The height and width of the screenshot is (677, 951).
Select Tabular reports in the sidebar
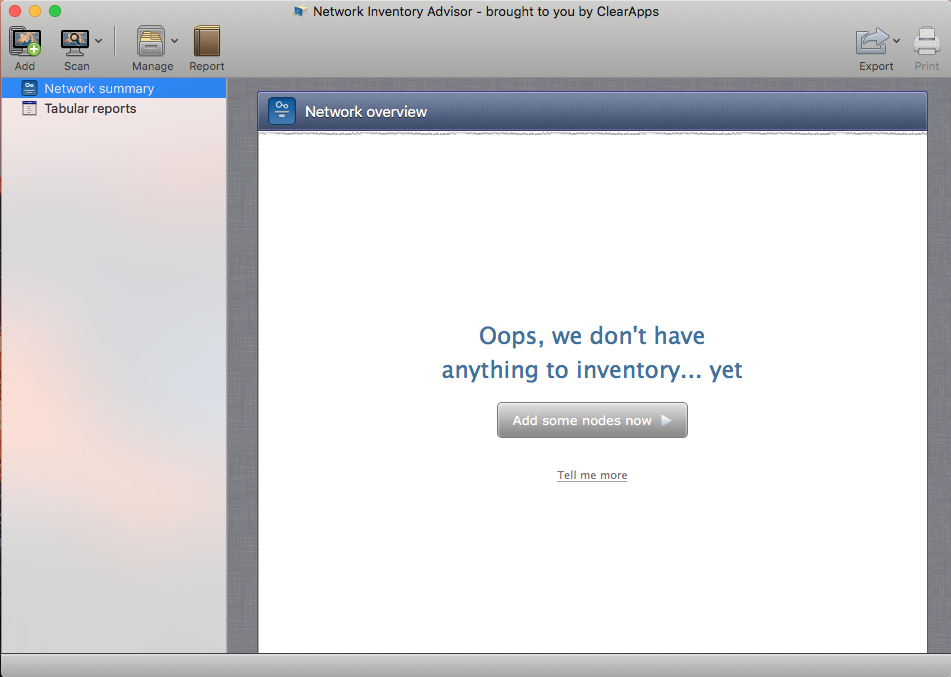click(x=90, y=108)
